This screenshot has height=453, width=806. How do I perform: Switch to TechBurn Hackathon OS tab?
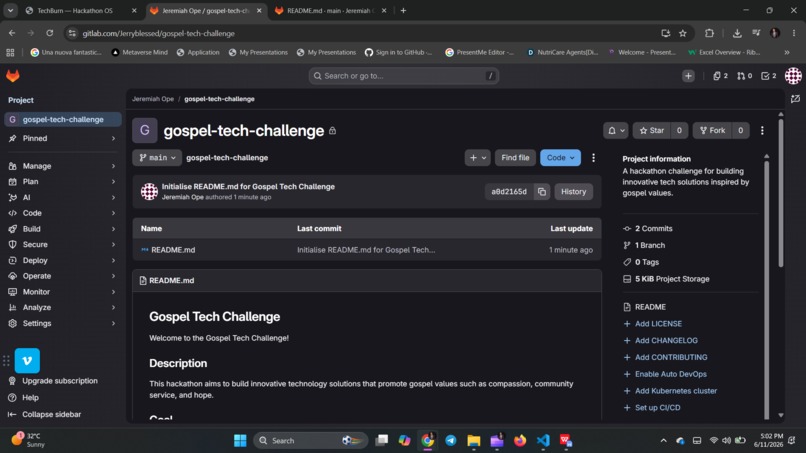81,10
